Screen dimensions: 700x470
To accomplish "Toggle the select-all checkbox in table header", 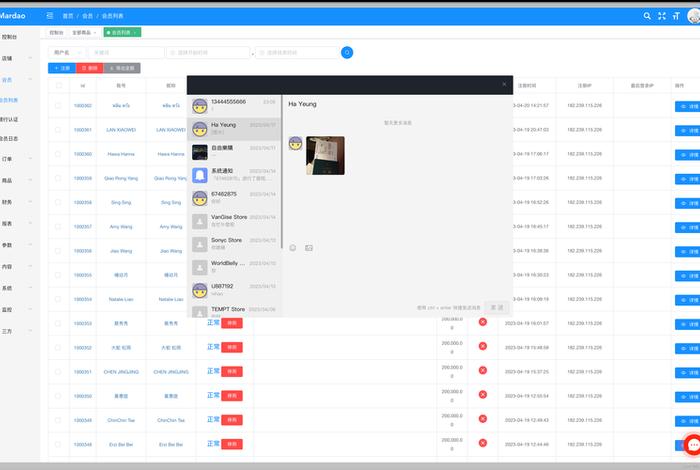I will 58,86.
